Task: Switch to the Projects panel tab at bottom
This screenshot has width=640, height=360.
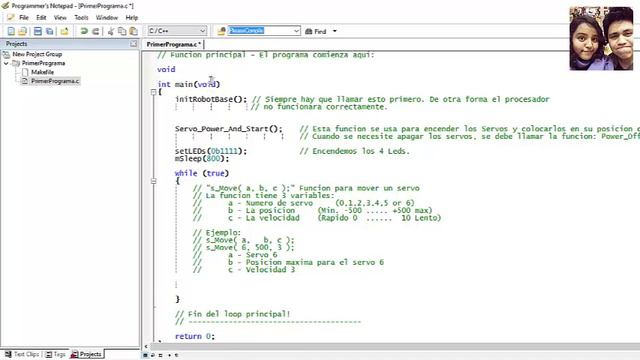Action: (86, 354)
